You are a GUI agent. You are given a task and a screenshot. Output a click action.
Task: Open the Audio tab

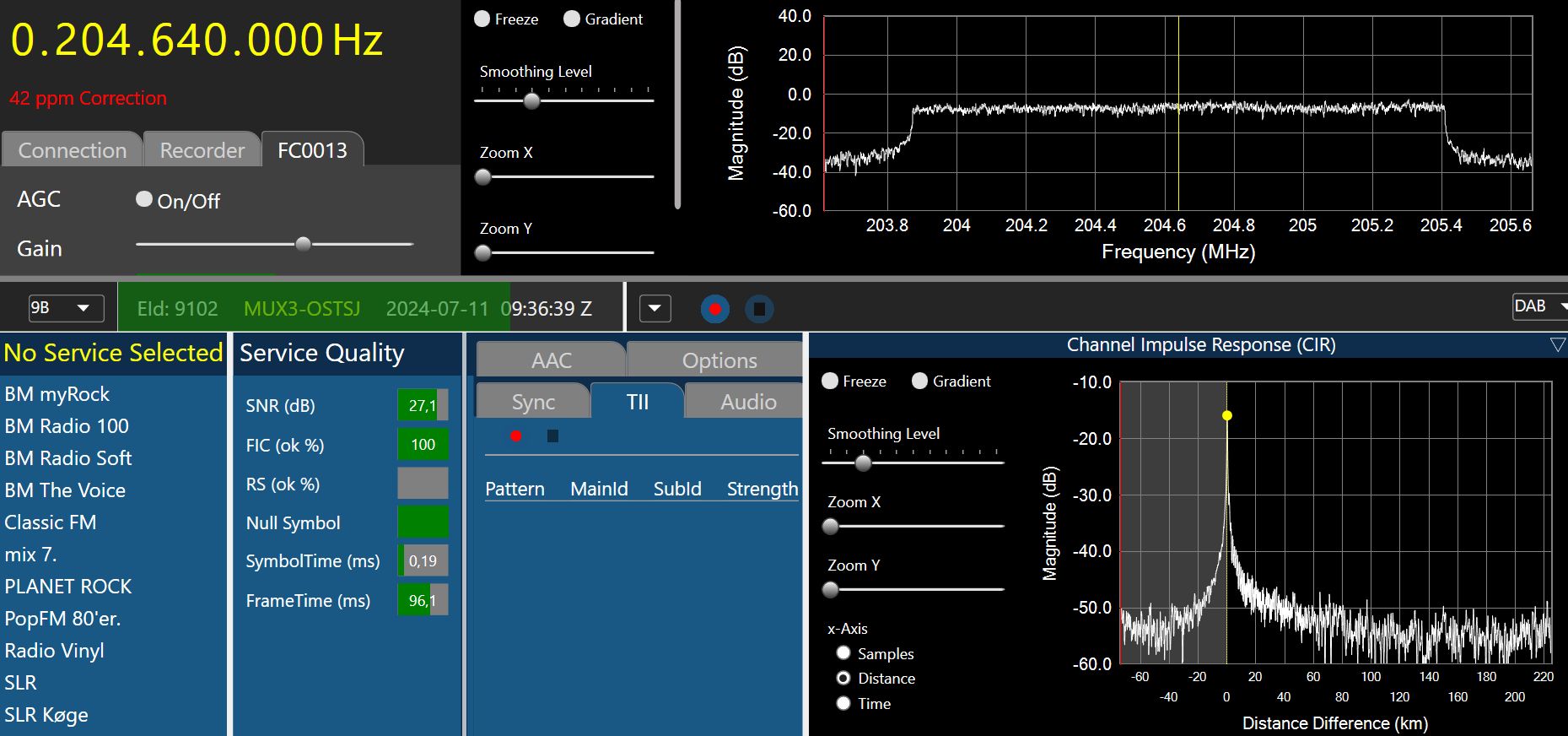click(x=747, y=402)
